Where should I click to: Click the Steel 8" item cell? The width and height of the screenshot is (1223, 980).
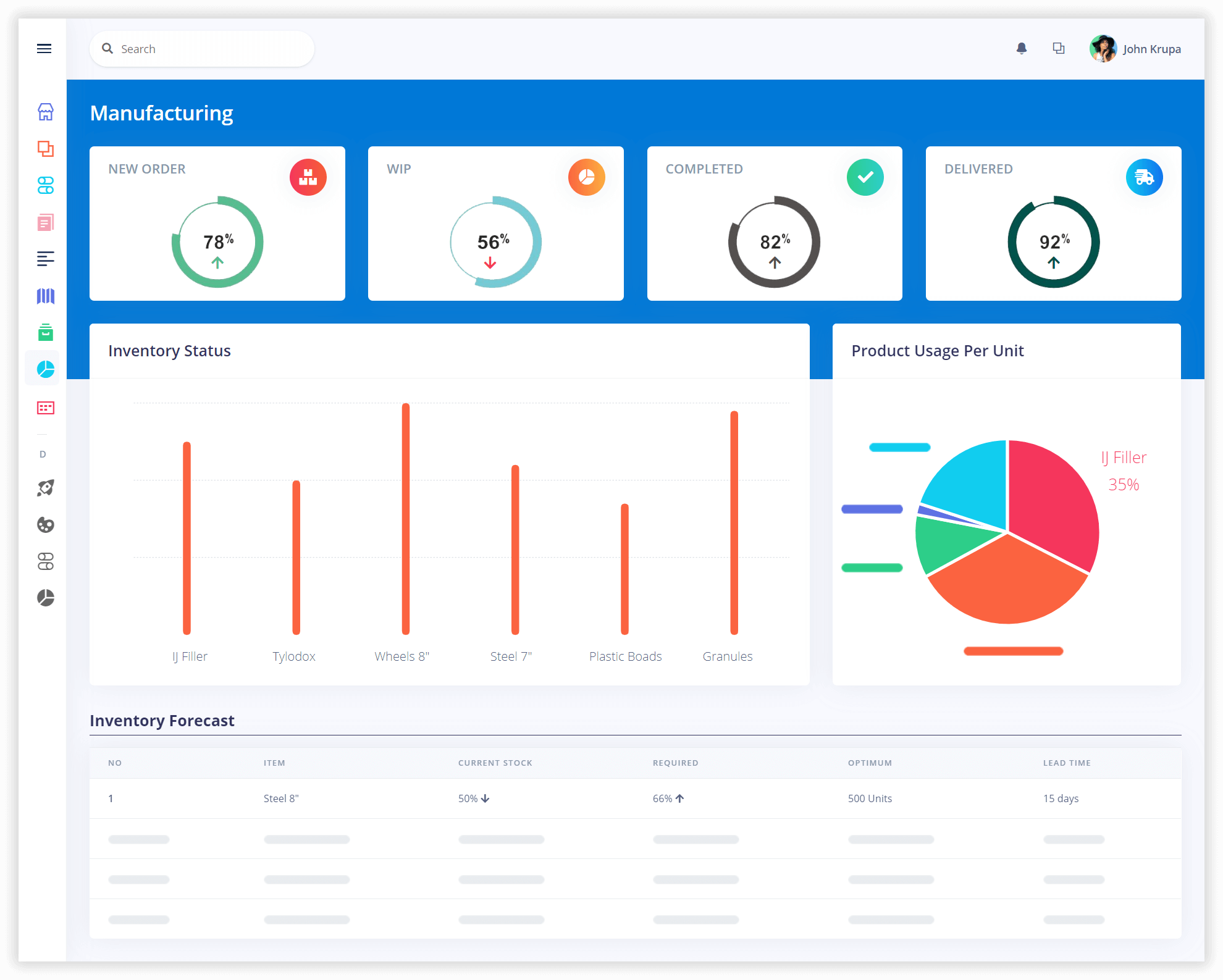point(281,798)
